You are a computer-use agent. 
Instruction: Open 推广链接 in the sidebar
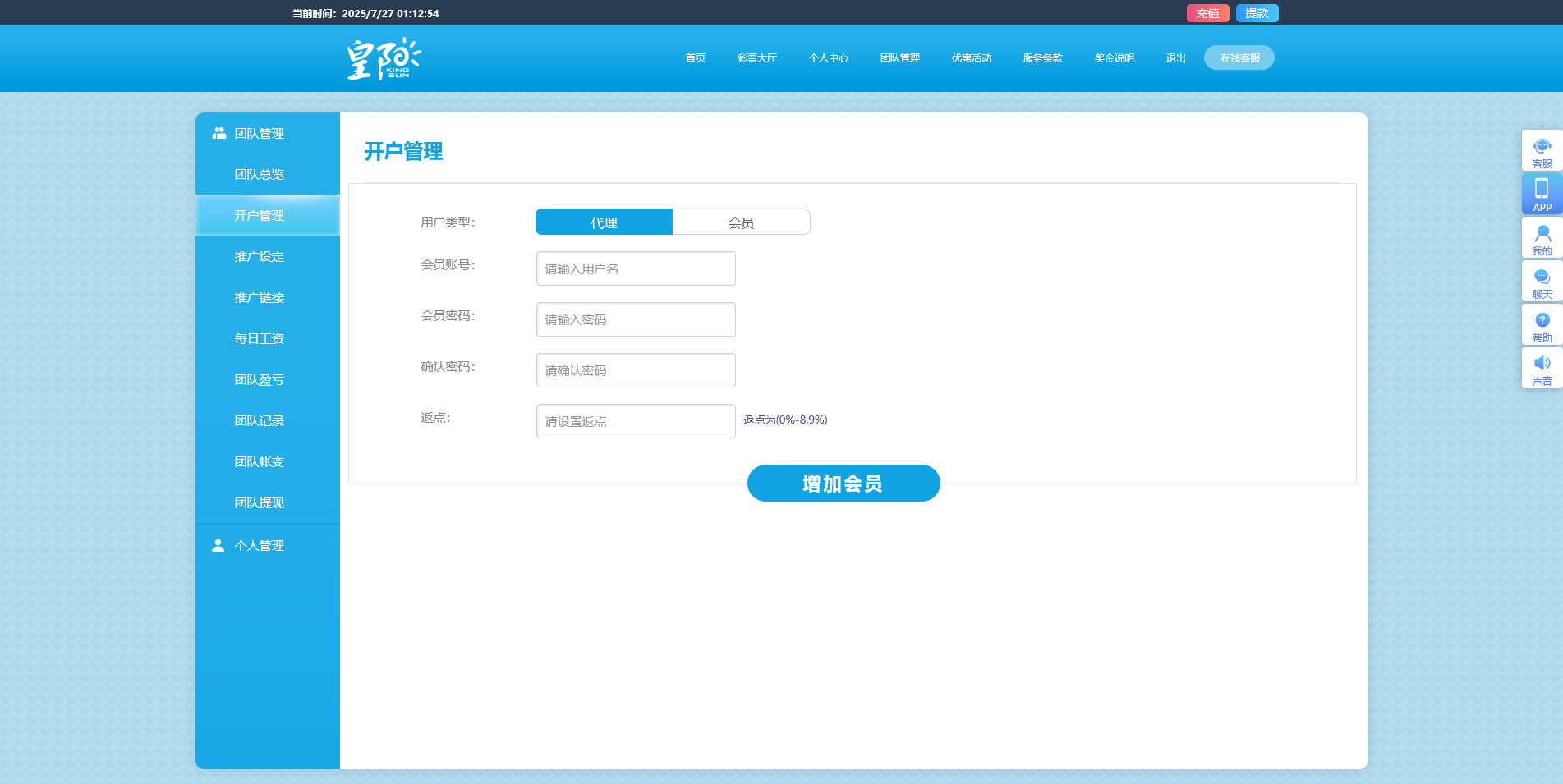pos(268,297)
